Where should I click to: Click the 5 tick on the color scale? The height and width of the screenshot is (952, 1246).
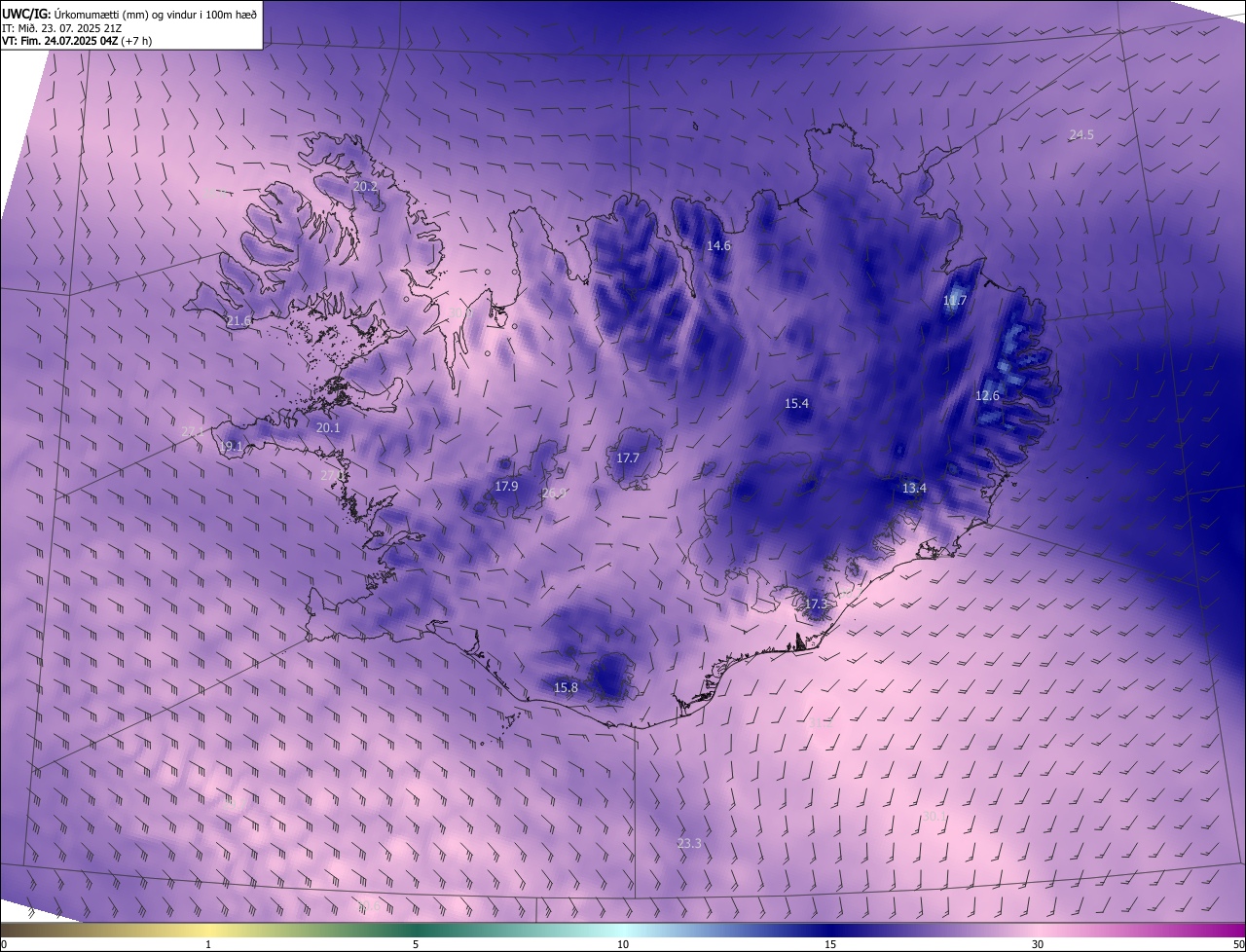coord(416,945)
